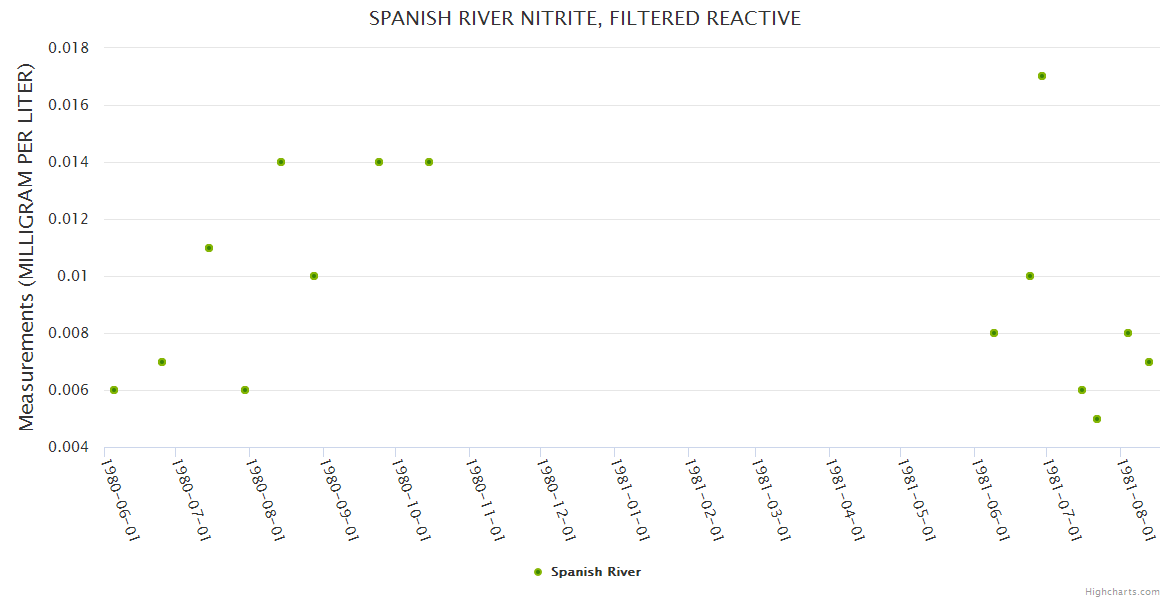Click the green Spanish River legend marker
The height and width of the screenshot is (600, 1170).
pos(538,572)
